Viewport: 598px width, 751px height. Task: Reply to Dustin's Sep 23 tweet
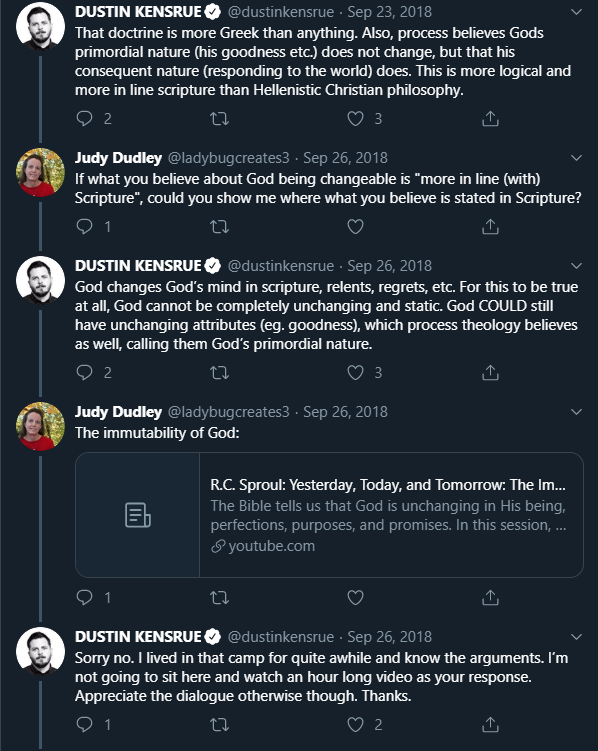(84, 118)
